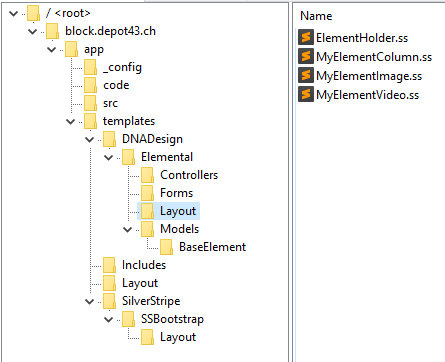
Task: Select the / <root> tree label
Action: [68, 13]
